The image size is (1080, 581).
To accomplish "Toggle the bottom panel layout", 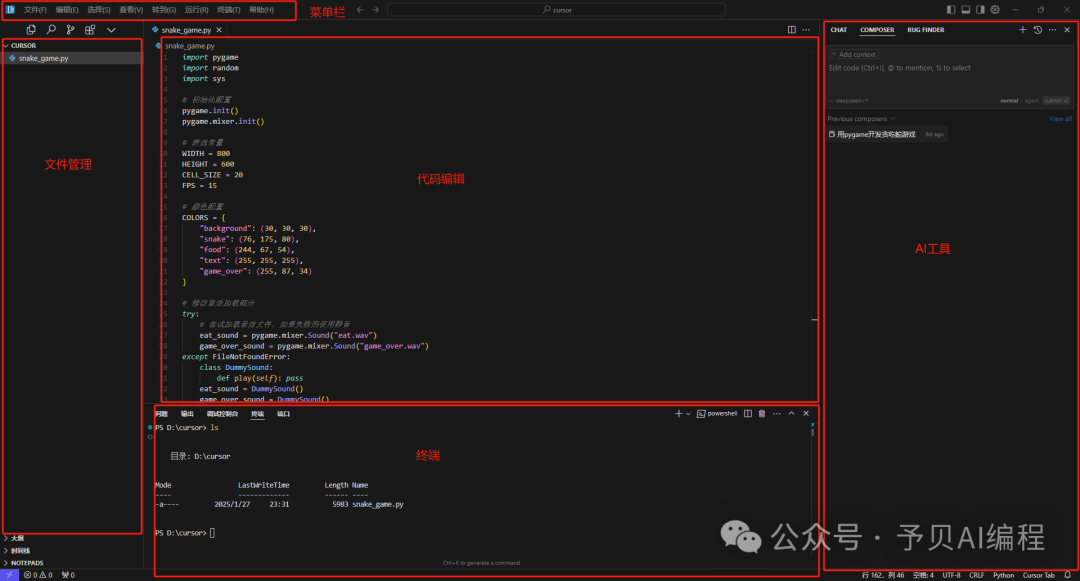I will (966, 10).
